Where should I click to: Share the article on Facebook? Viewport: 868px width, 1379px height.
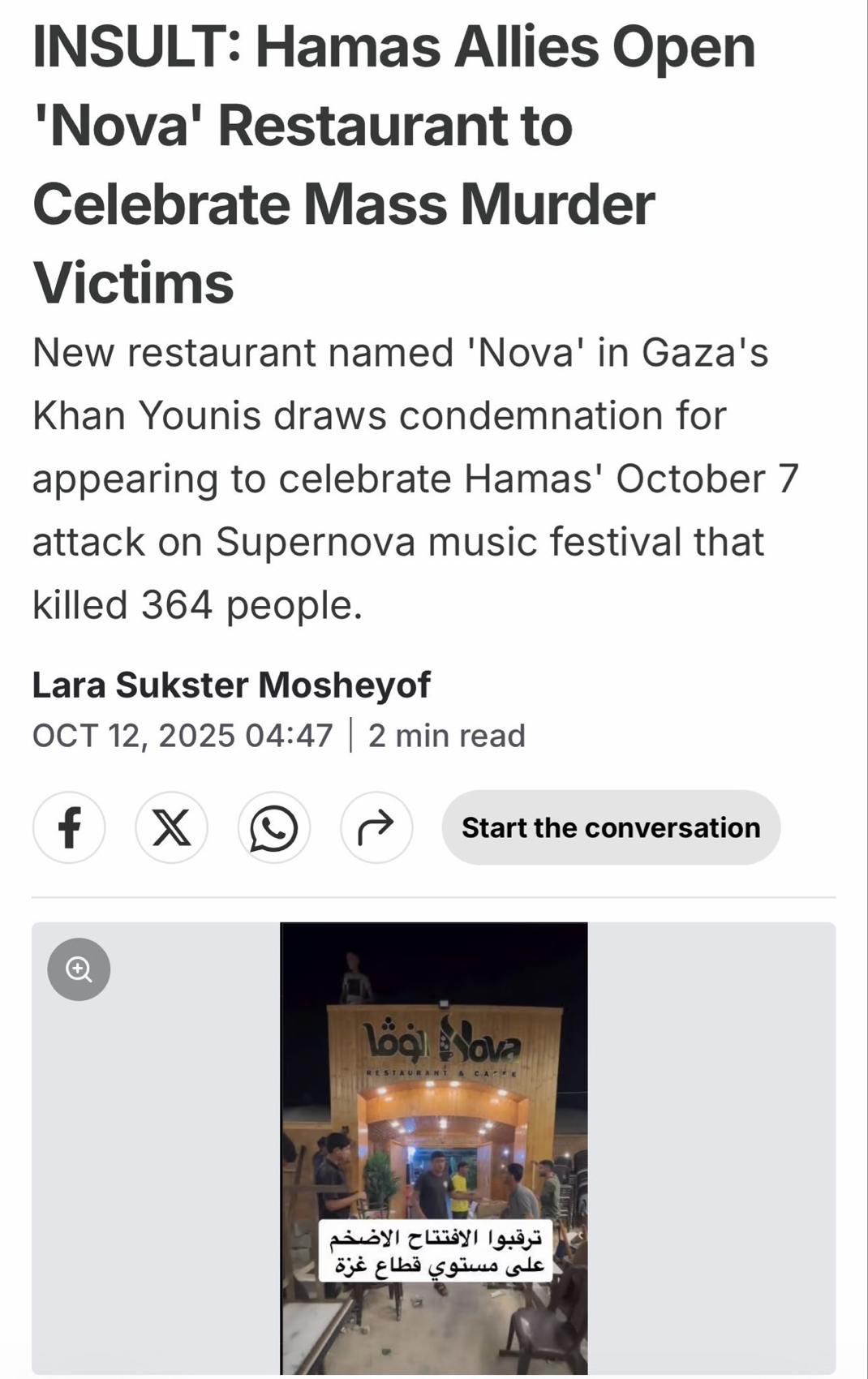coord(69,827)
